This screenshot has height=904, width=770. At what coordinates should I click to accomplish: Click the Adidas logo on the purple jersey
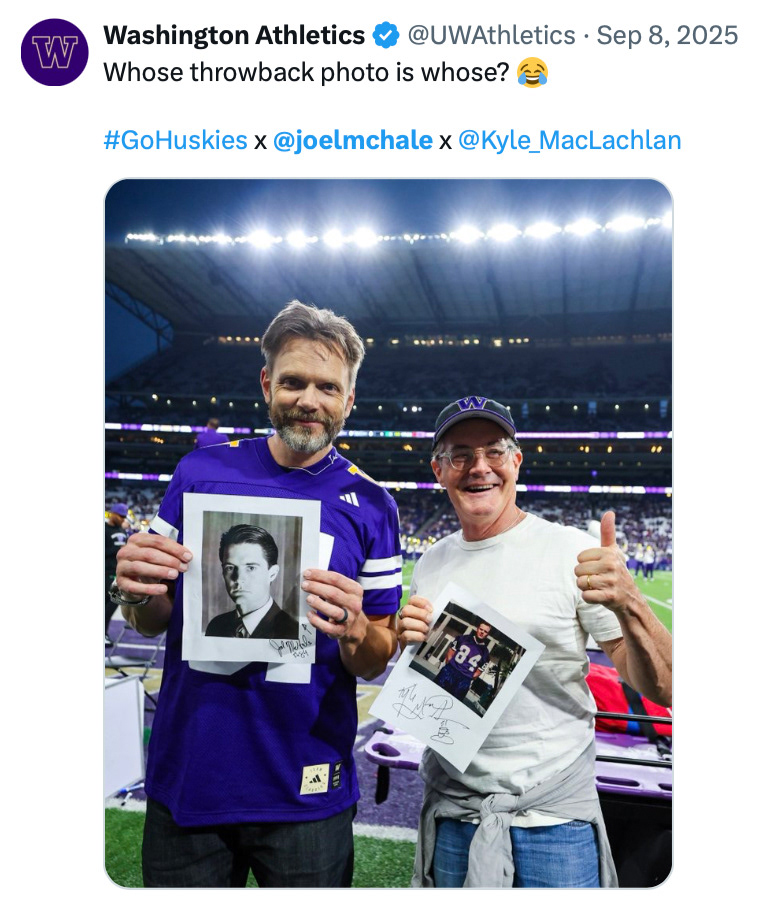pos(349,497)
